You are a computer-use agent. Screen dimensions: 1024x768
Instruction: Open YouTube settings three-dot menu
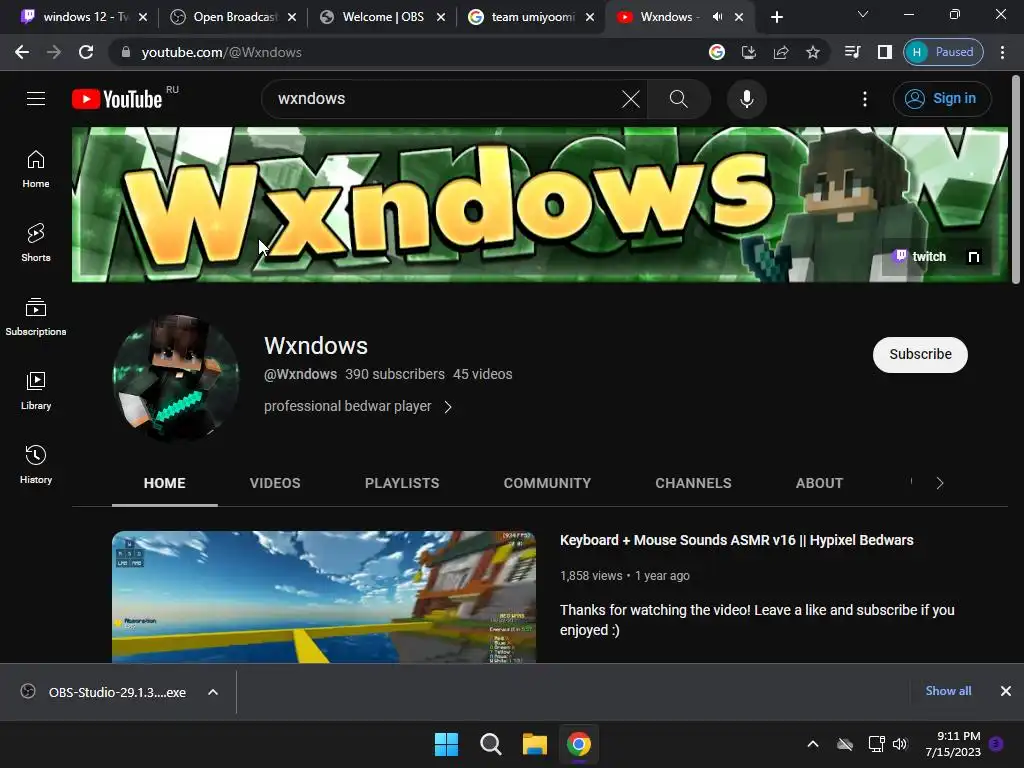point(865,99)
